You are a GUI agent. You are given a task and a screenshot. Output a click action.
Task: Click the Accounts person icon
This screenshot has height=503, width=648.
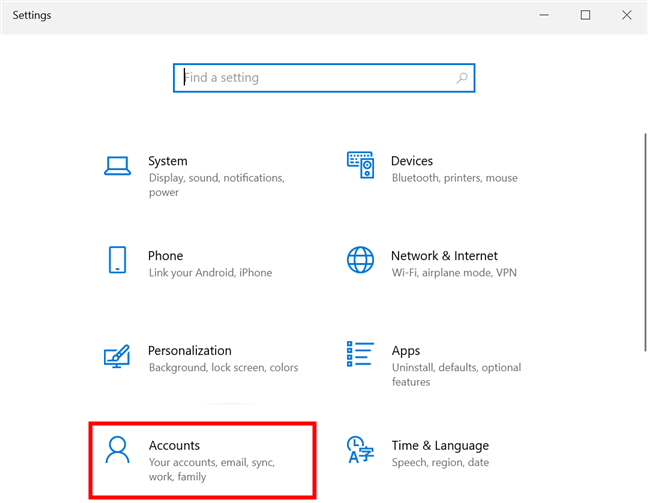pyautogui.click(x=117, y=450)
